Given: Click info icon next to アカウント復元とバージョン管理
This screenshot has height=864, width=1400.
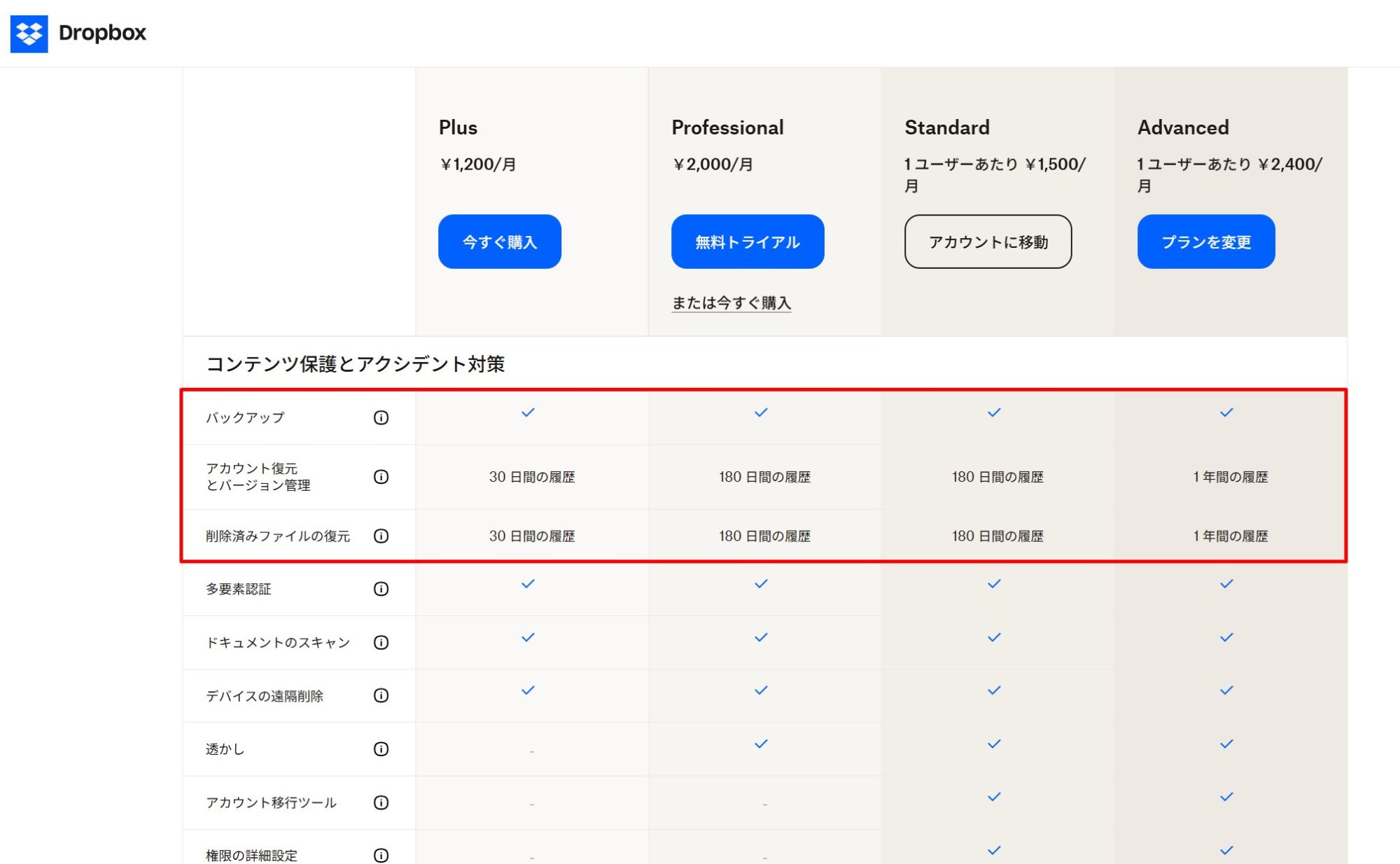Looking at the screenshot, I should pyautogui.click(x=381, y=477).
